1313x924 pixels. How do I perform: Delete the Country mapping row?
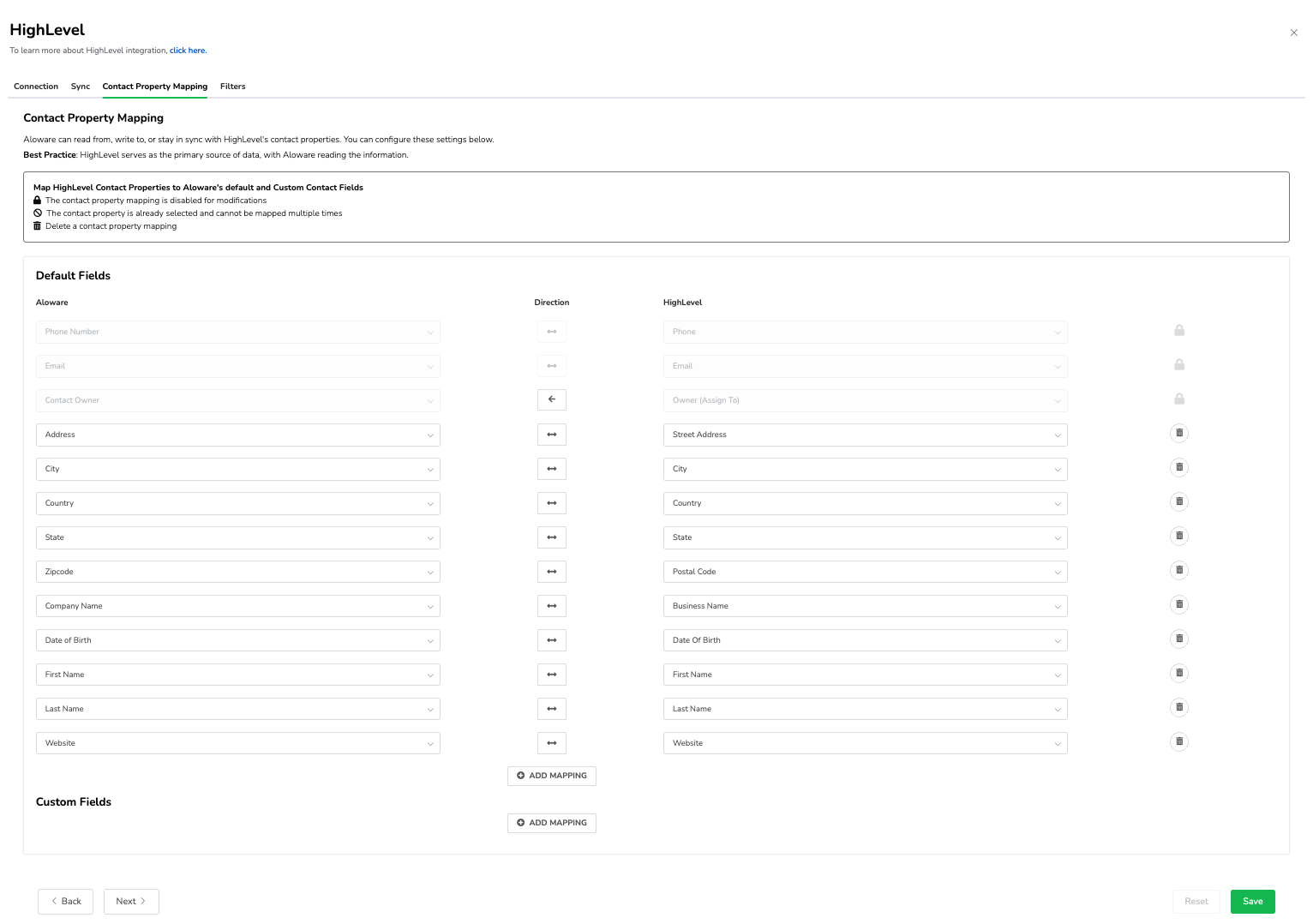click(1179, 502)
